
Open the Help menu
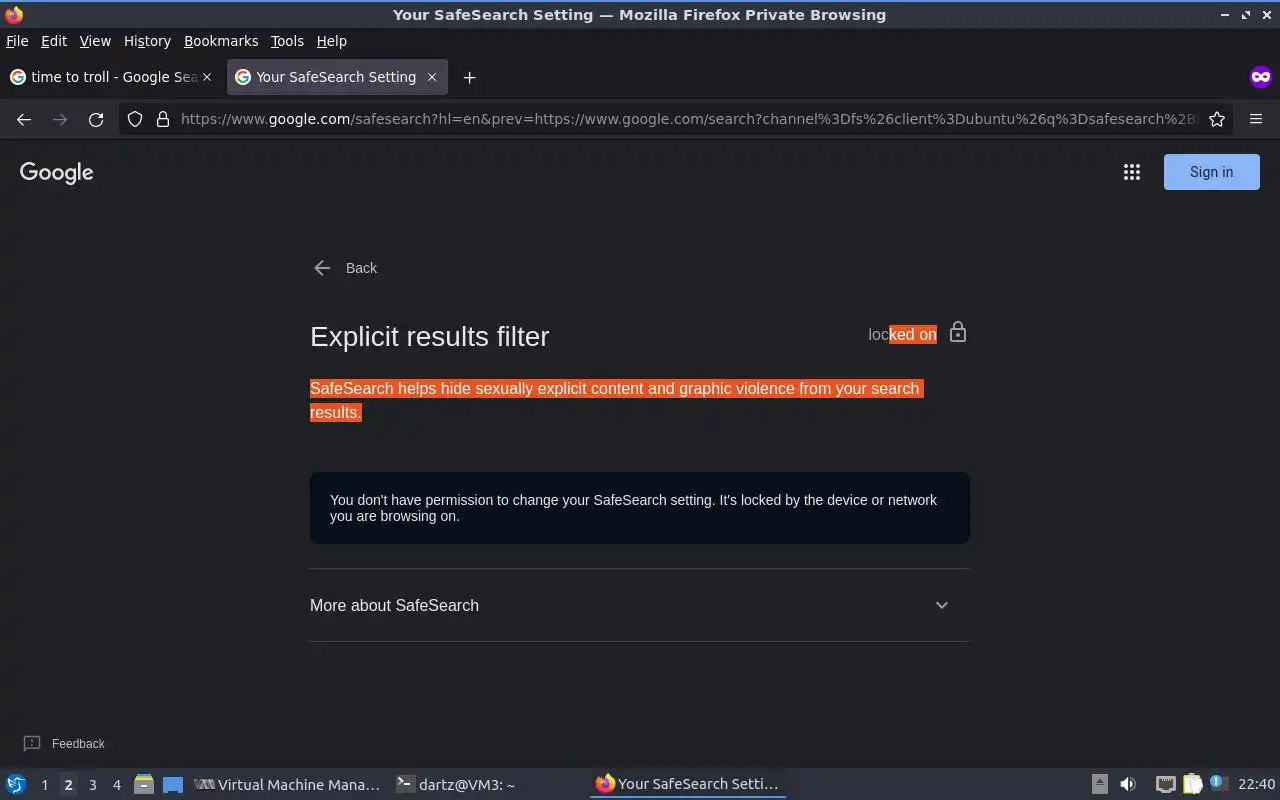pos(331,41)
